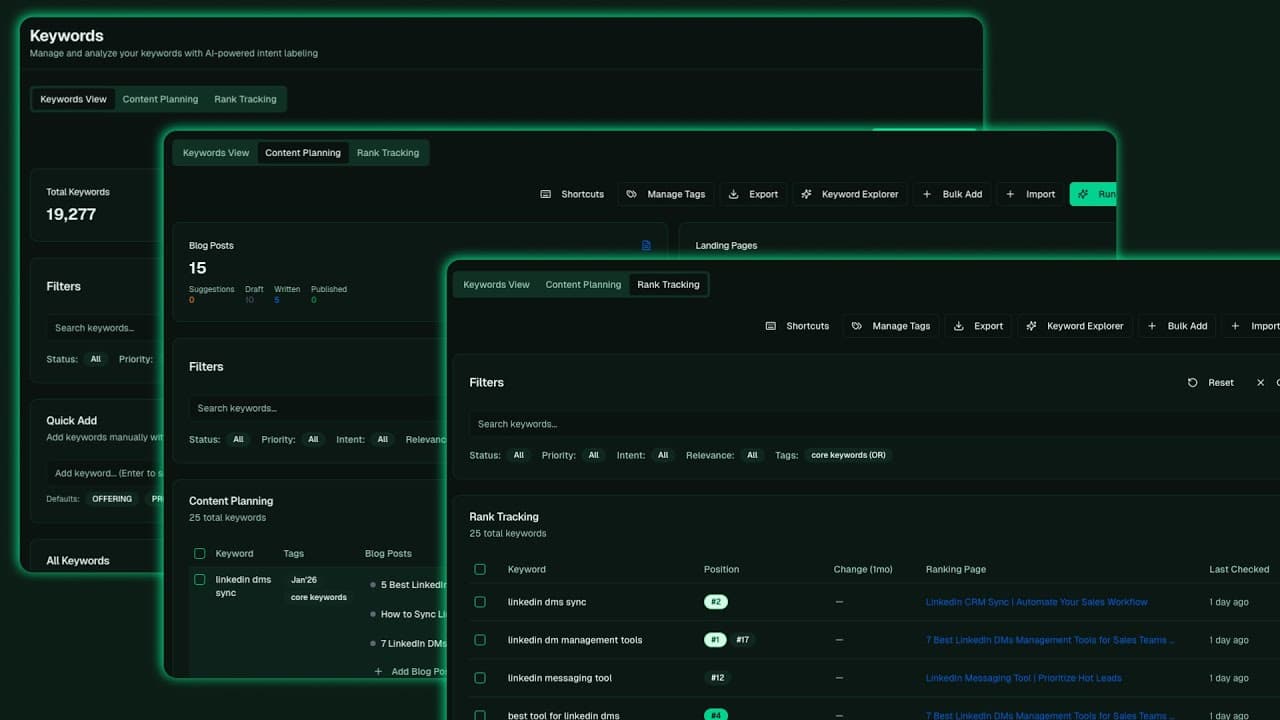The height and width of the screenshot is (720, 1280).
Task: Select Rank Tracking tab in middle window
Action: coord(388,153)
